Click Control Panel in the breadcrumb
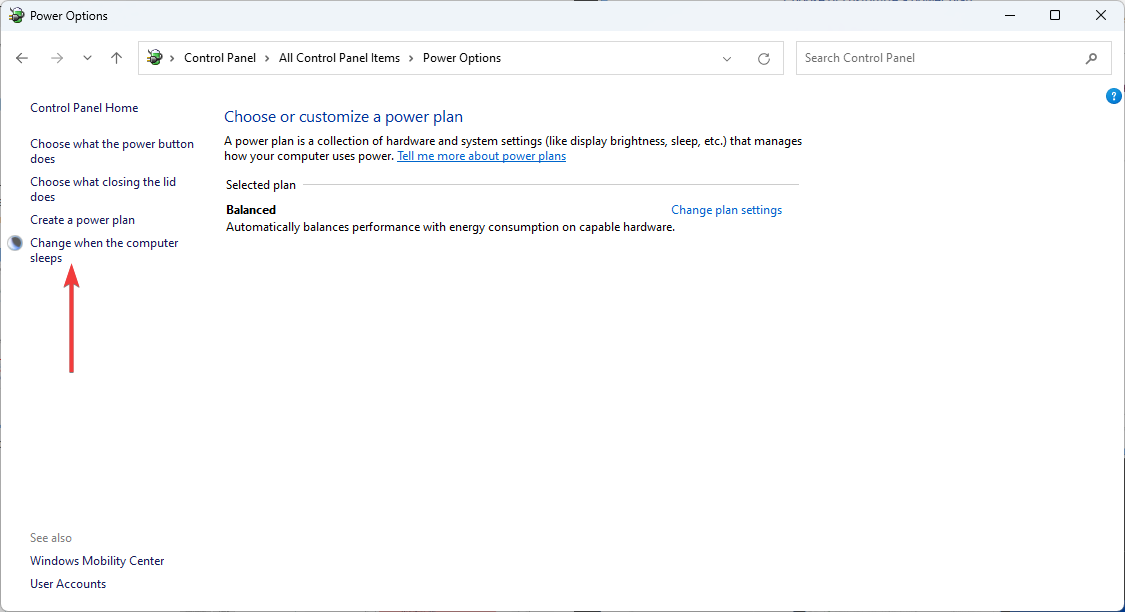 coord(220,58)
